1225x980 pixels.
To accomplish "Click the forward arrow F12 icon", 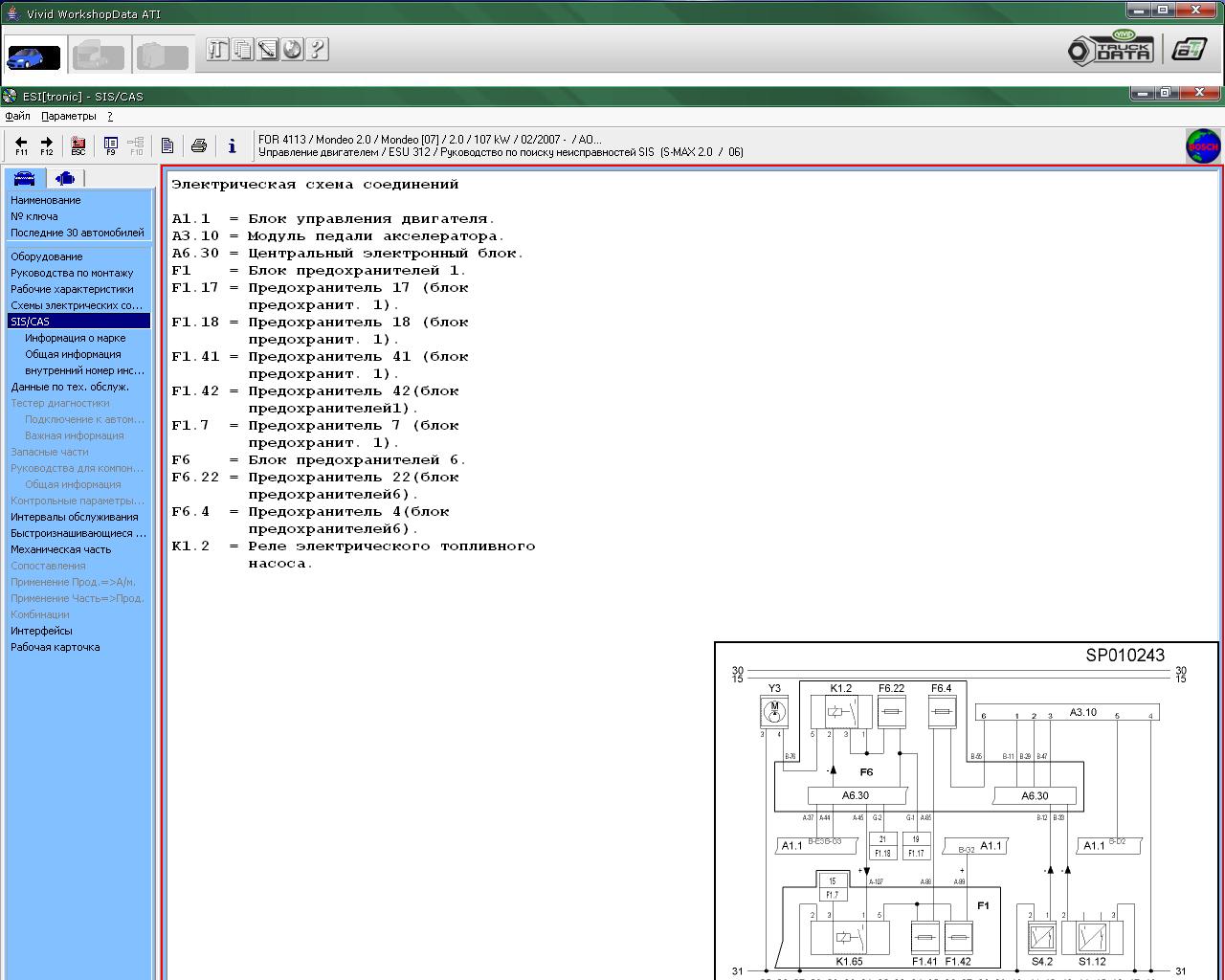I will coord(46,145).
